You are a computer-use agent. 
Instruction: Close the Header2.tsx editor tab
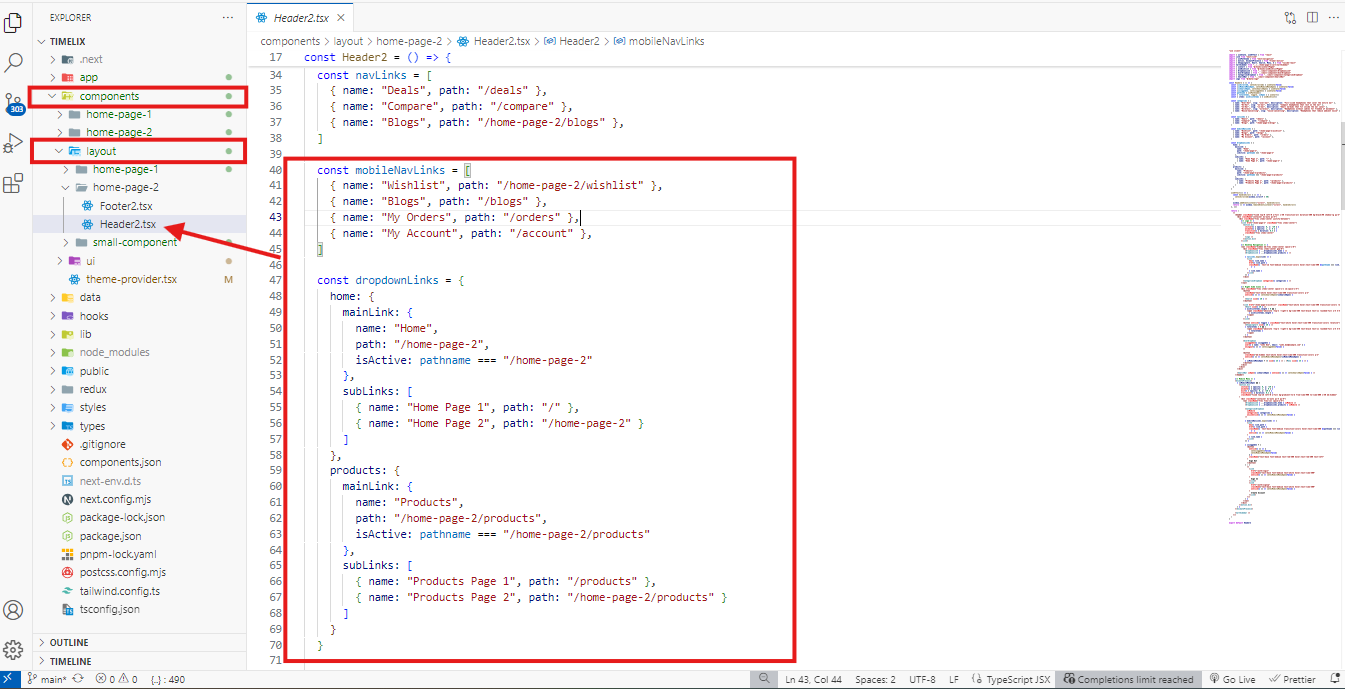coord(341,17)
